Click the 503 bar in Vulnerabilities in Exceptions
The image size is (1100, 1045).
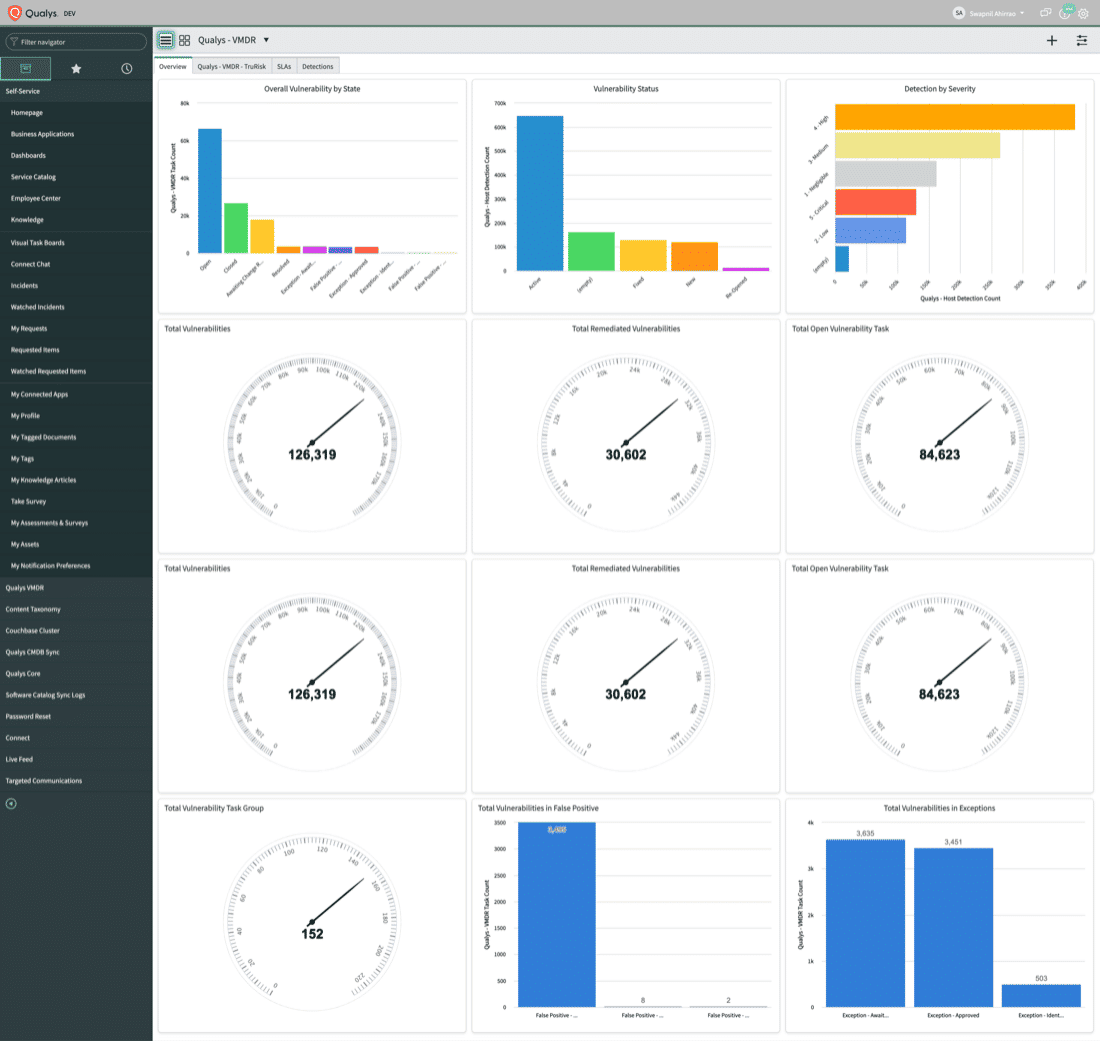point(1041,996)
